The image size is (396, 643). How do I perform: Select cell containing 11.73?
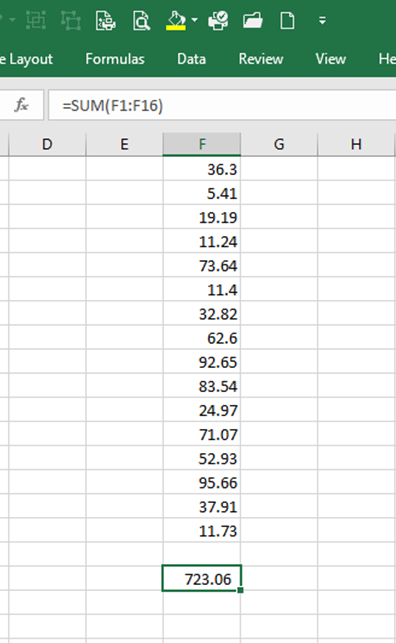click(202, 531)
